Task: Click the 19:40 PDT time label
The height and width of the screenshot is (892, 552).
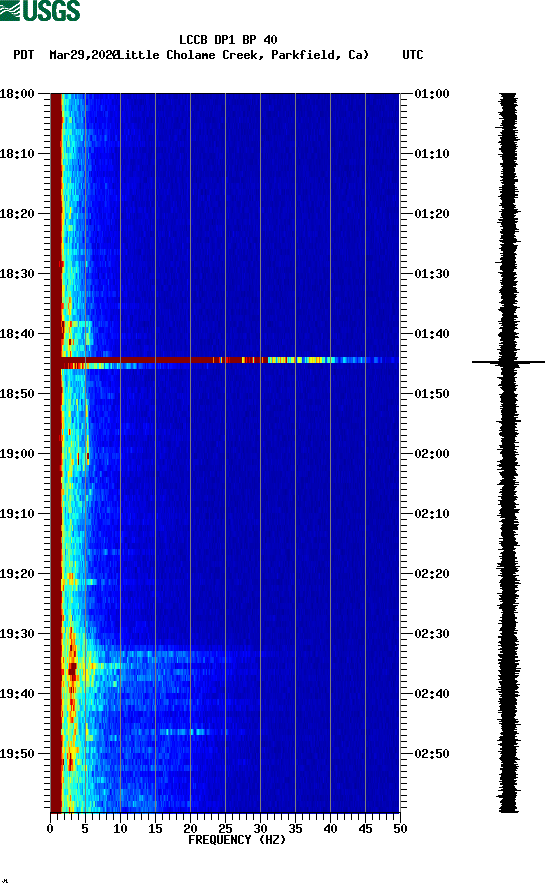Action: pyautogui.click(x=17, y=694)
